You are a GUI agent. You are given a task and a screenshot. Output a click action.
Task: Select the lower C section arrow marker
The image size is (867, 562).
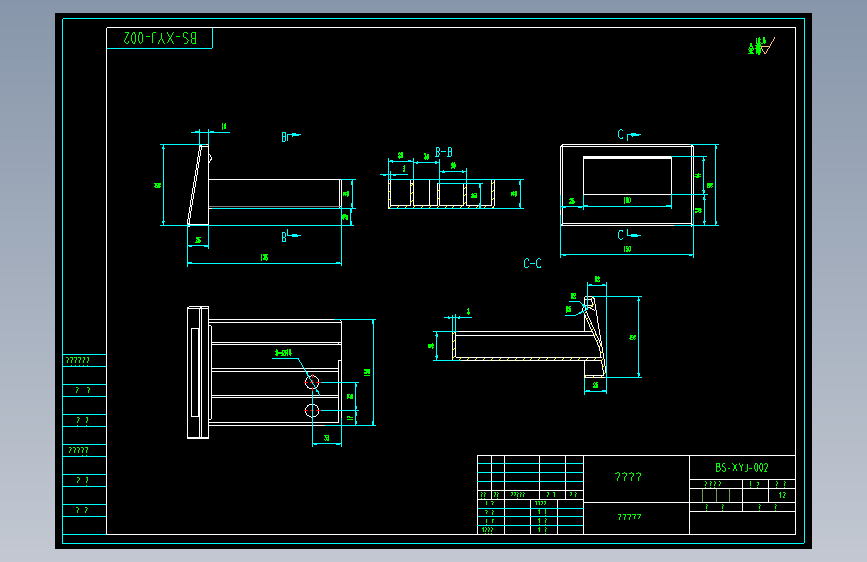(629, 235)
